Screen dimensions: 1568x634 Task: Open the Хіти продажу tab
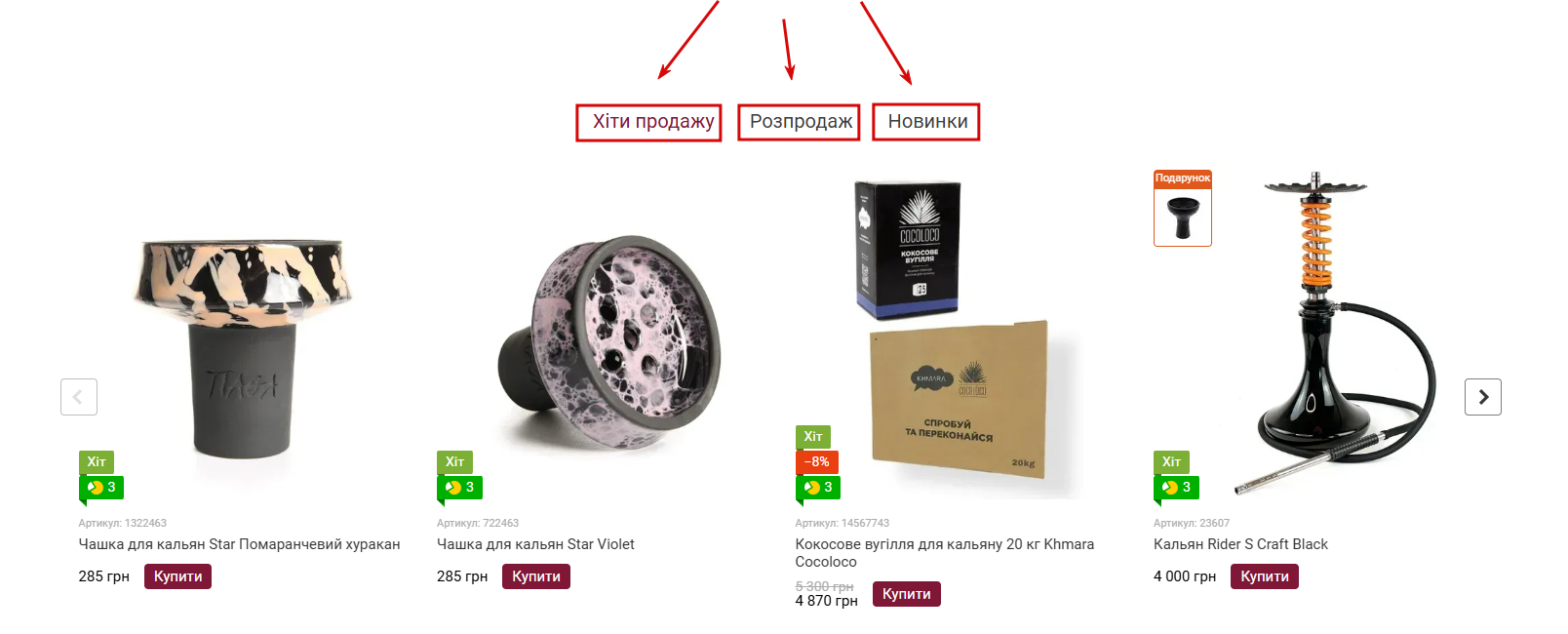click(x=653, y=122)
